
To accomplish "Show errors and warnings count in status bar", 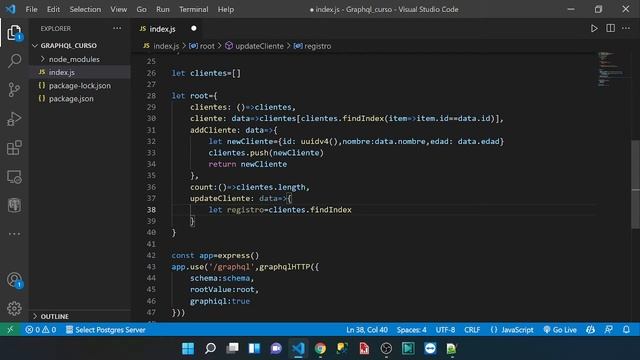I will tap(40, 329).
